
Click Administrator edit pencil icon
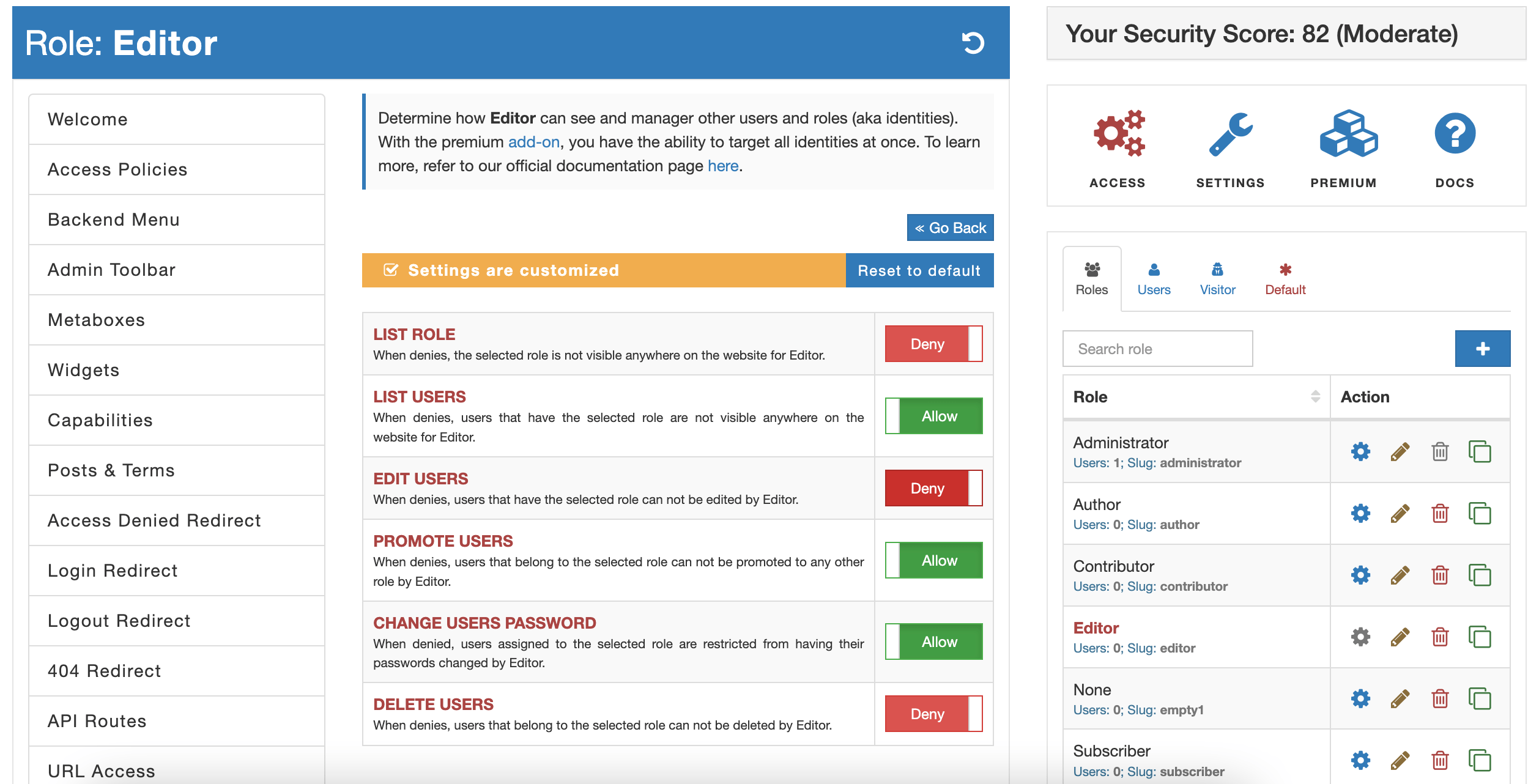(x=1400, y=452)
